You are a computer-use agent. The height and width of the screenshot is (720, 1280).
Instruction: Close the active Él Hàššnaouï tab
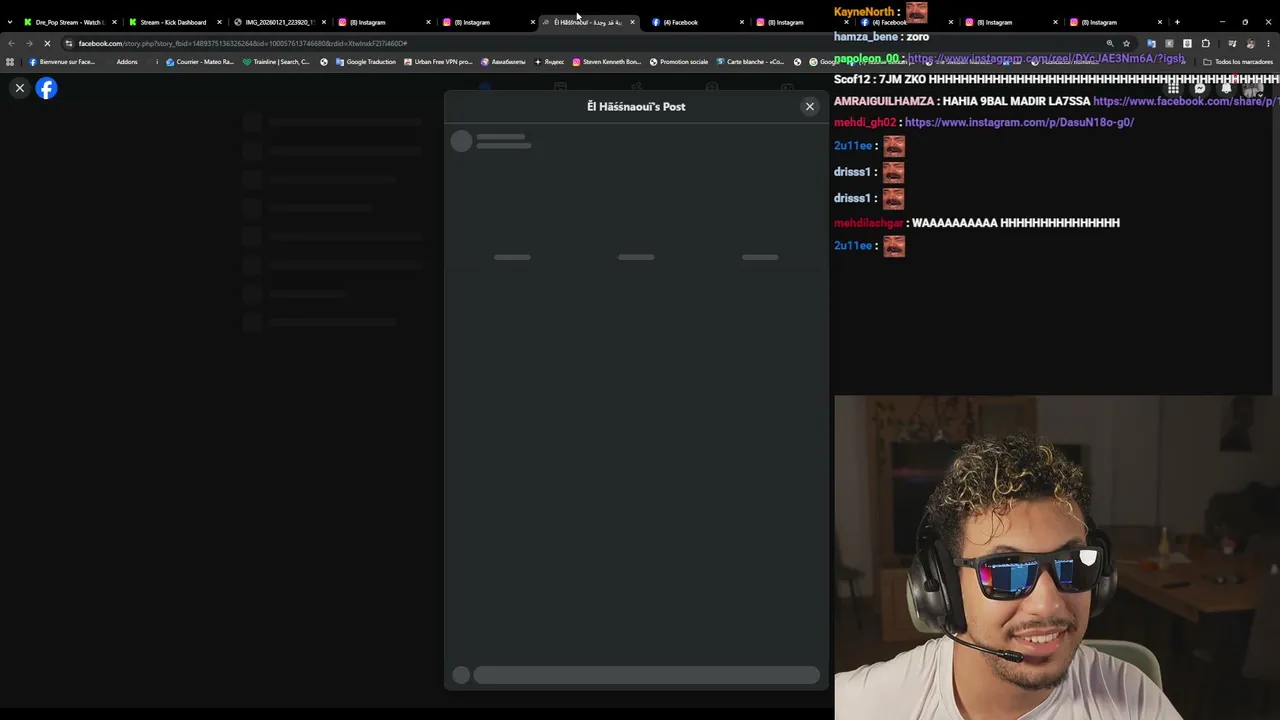632,22
